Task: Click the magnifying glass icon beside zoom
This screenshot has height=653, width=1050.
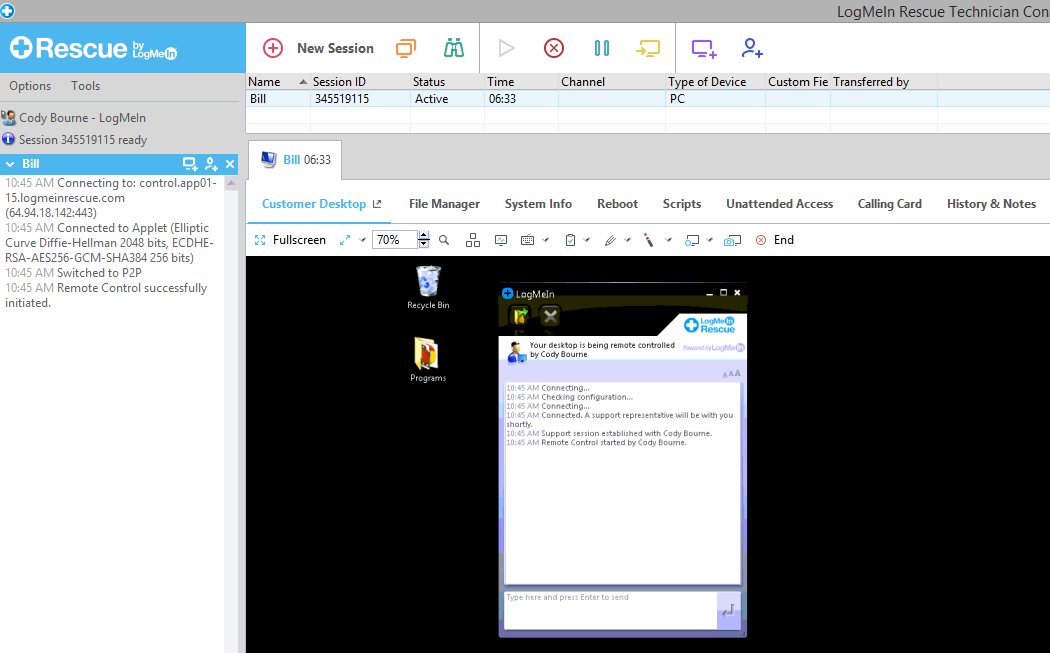Action: (444, 240)
